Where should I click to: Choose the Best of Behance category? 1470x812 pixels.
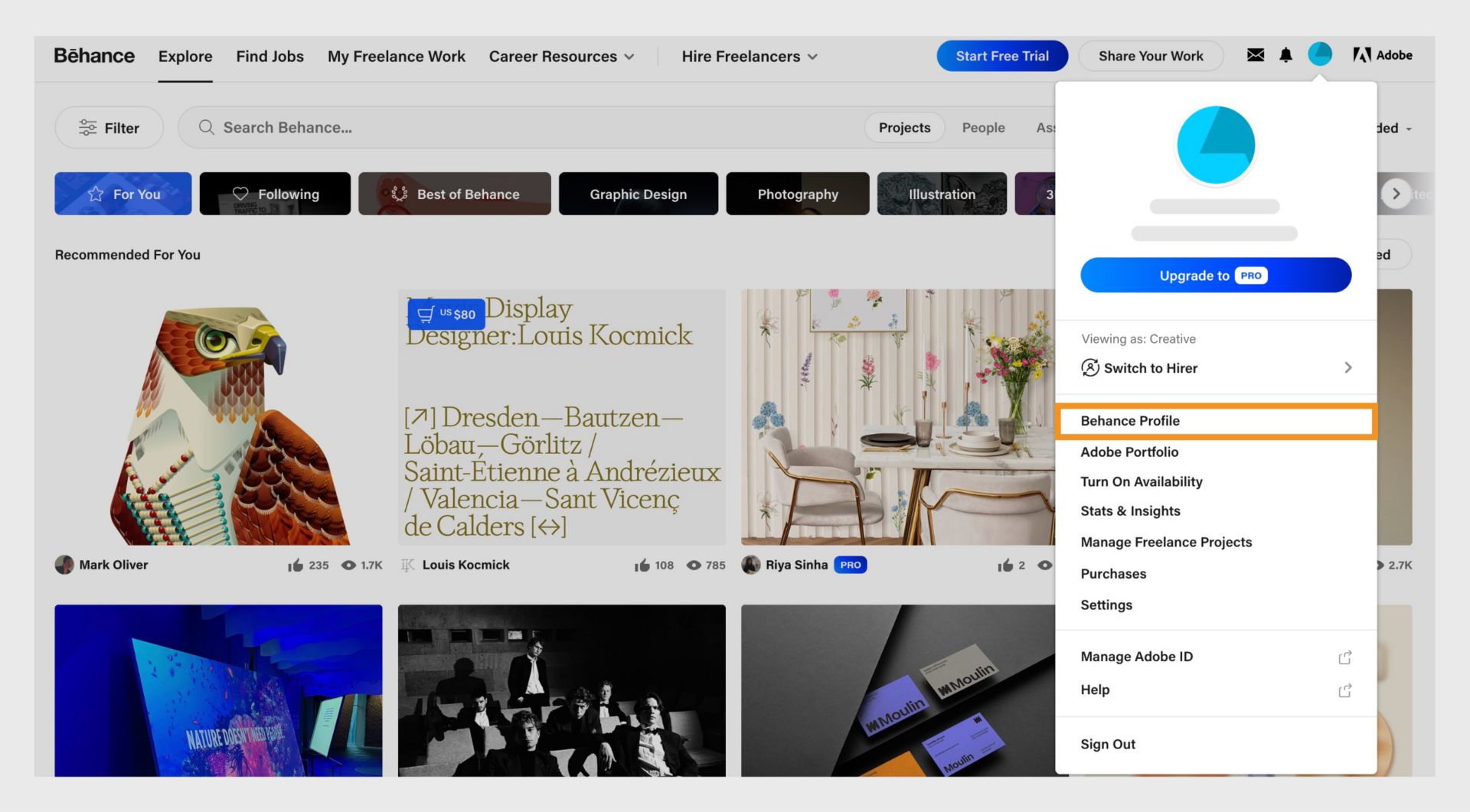455,194
